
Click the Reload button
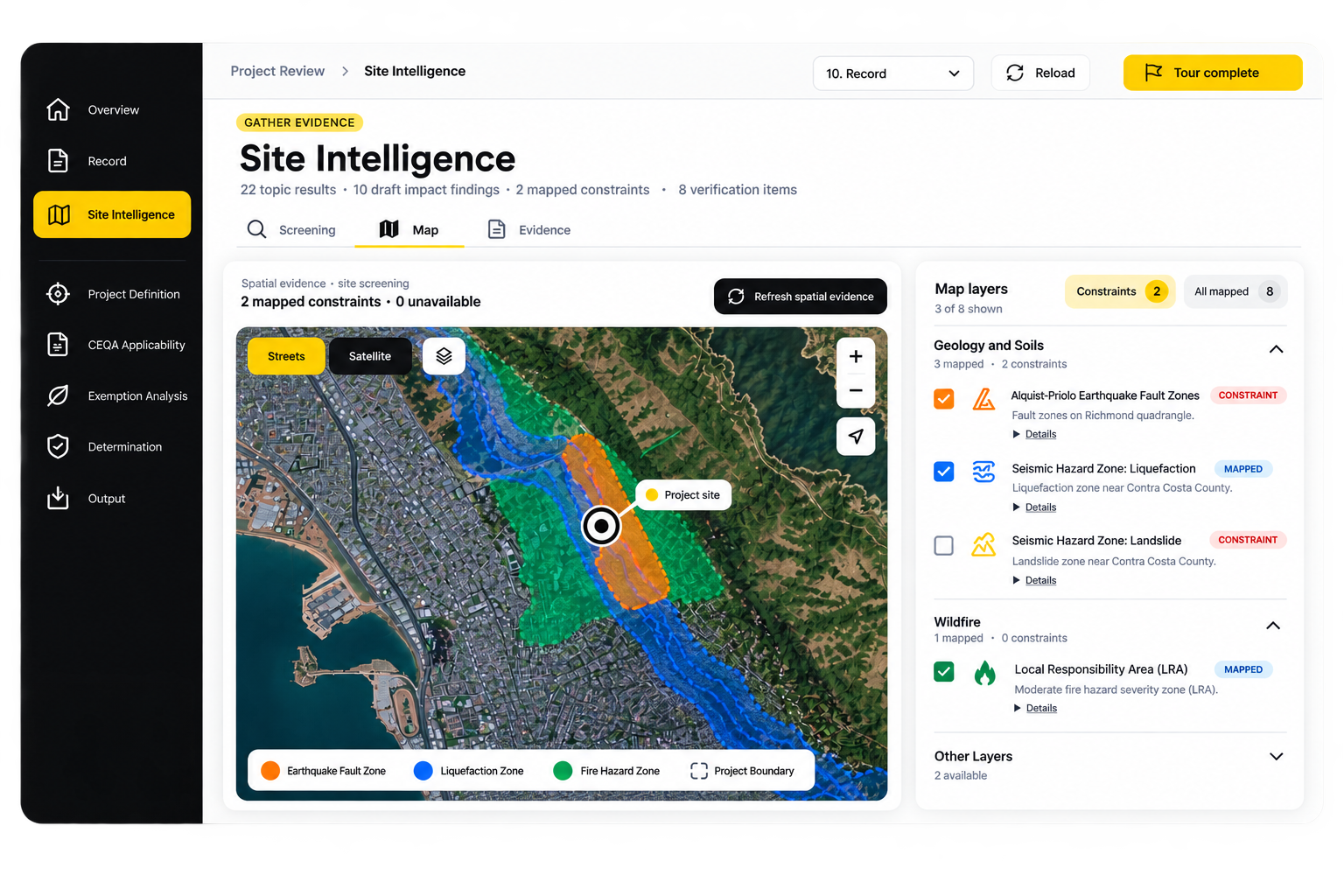[1040, 73]
